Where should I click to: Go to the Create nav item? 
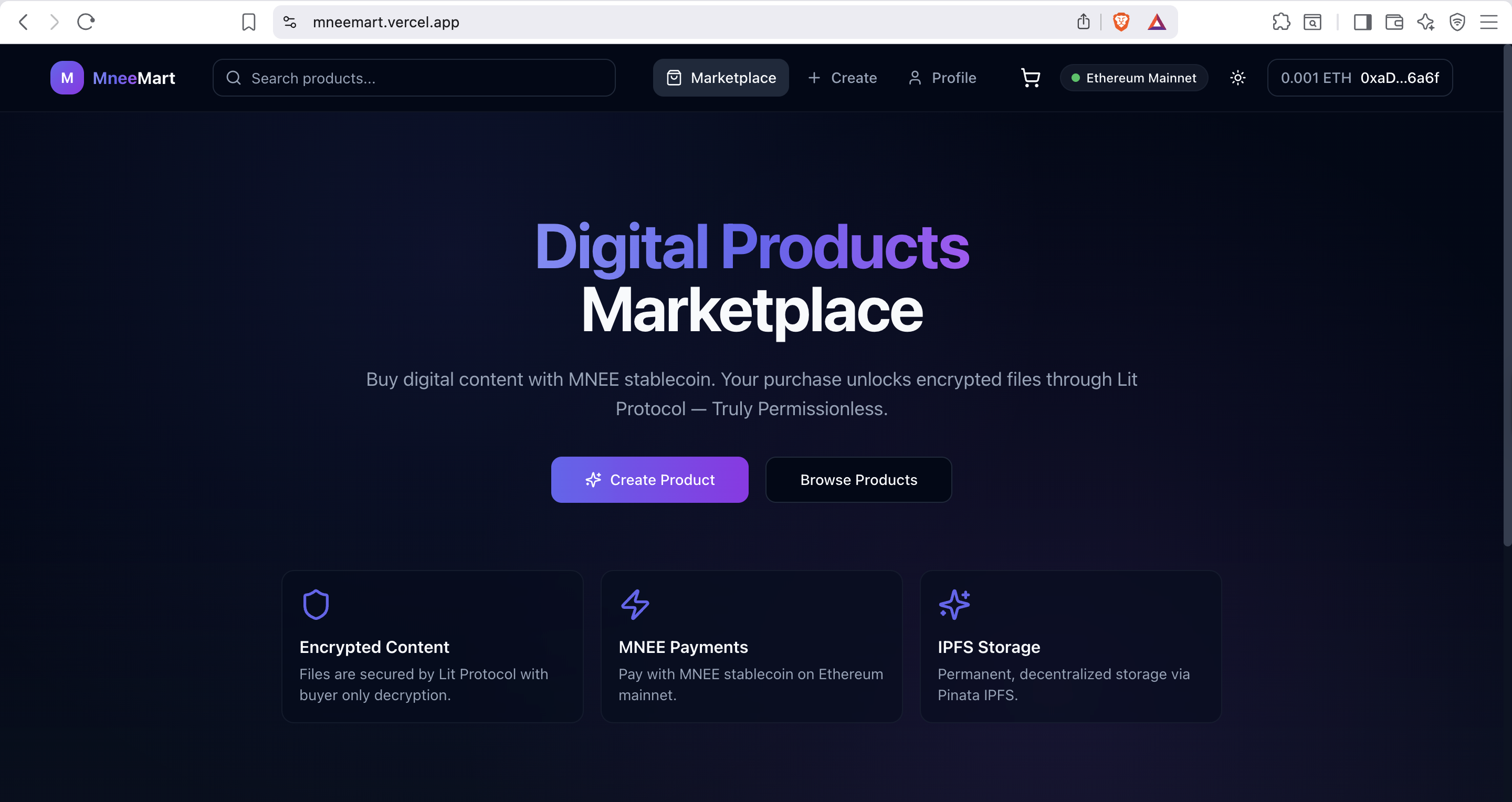[x=842, y=78]
